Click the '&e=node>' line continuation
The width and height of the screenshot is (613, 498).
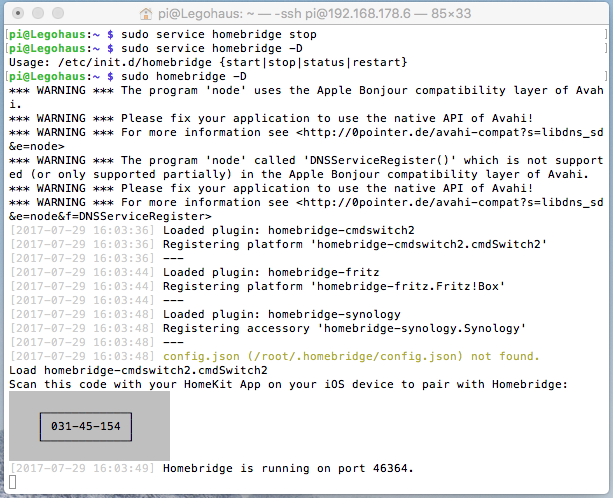click(x=37, y=147)
